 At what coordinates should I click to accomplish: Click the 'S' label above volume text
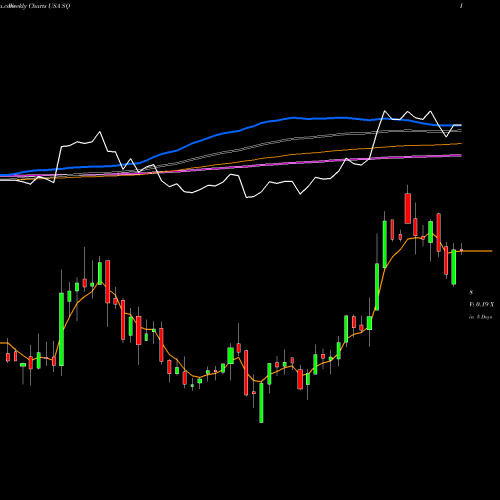(471, 292)
